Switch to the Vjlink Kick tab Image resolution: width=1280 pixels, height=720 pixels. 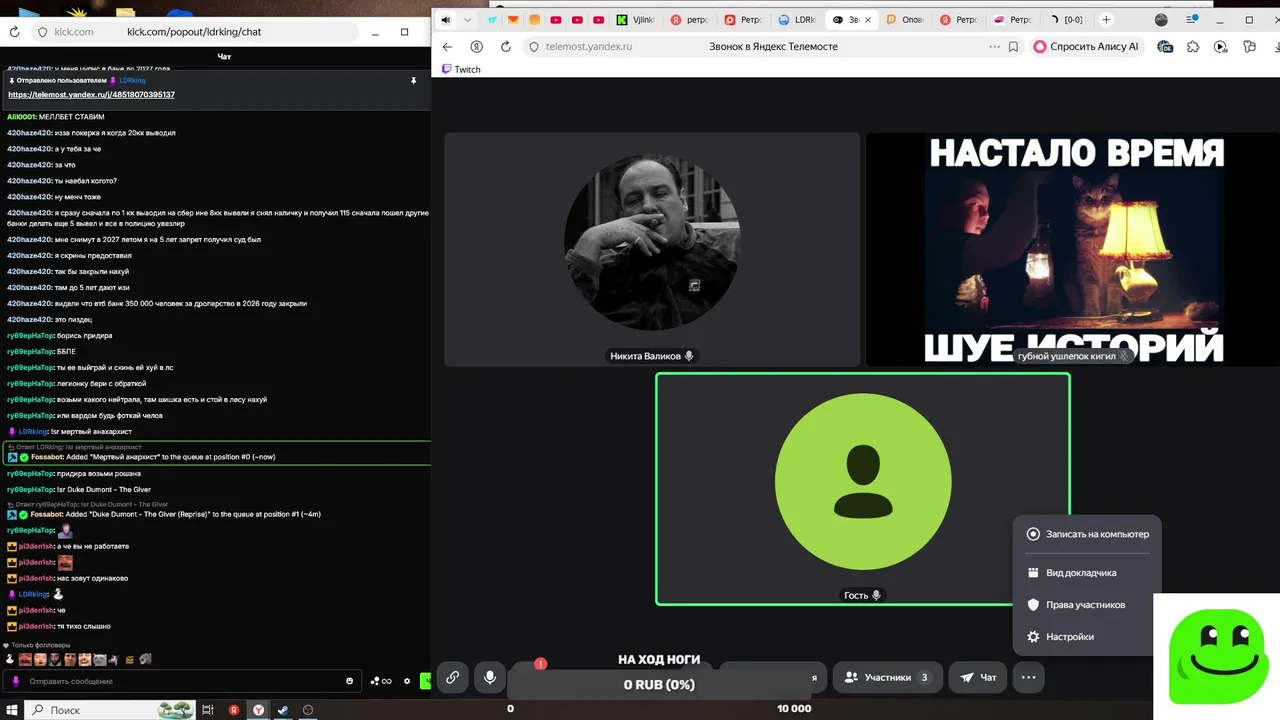coord(637,19)
